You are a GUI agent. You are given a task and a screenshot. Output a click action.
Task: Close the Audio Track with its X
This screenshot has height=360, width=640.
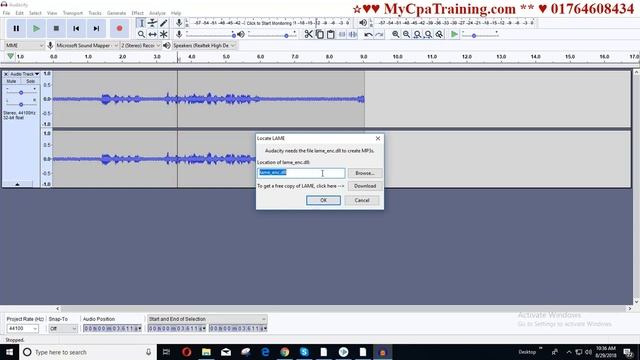pos(6,74)
